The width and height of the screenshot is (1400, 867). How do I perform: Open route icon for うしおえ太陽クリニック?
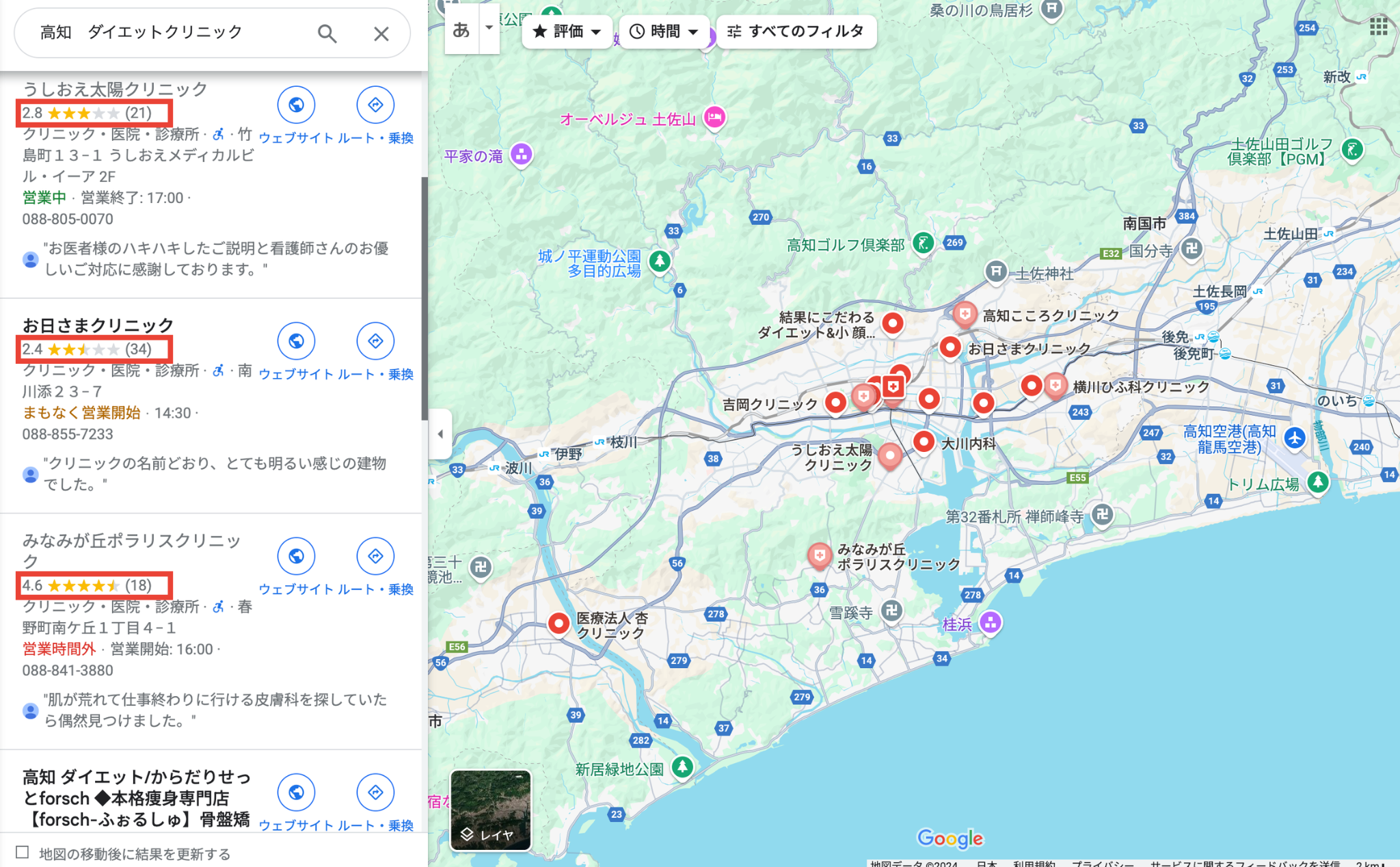(x=375, y=105)
